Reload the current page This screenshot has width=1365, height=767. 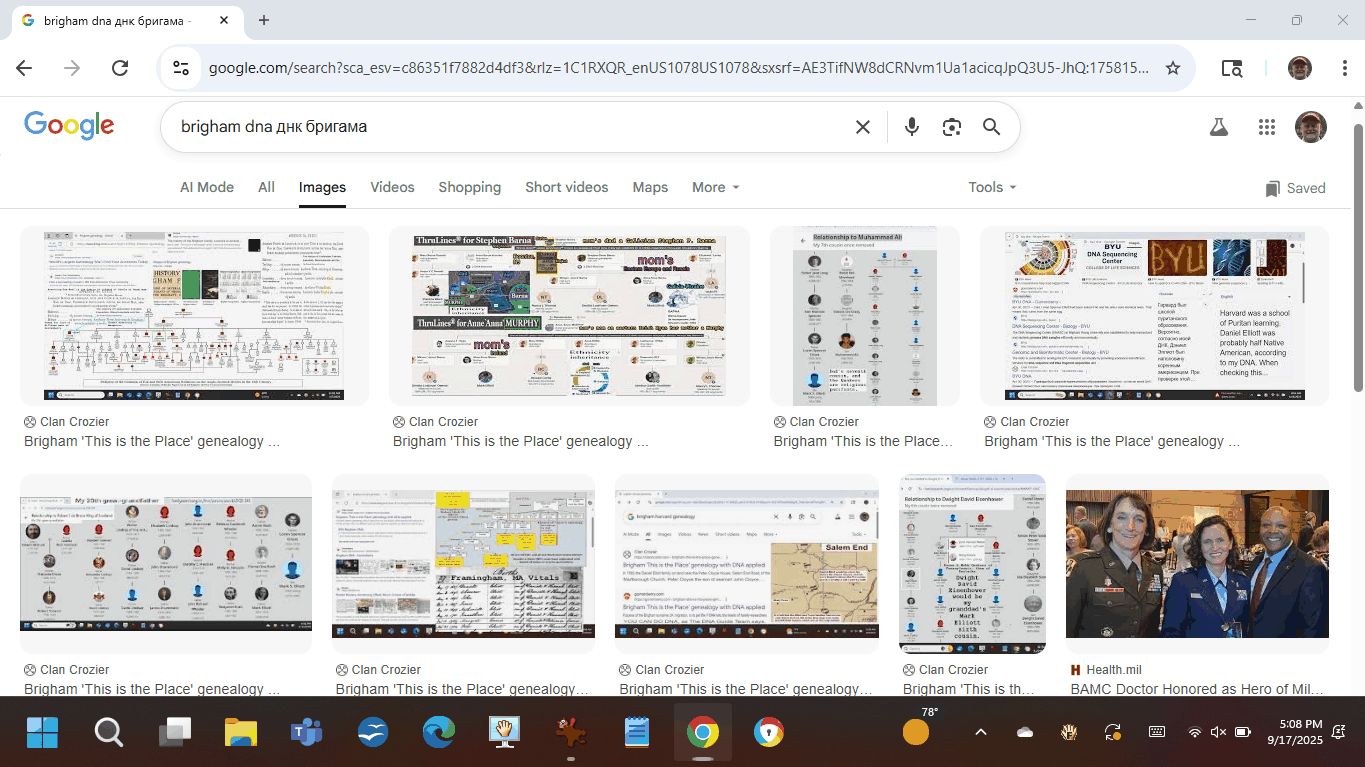[x=120, y=68]
